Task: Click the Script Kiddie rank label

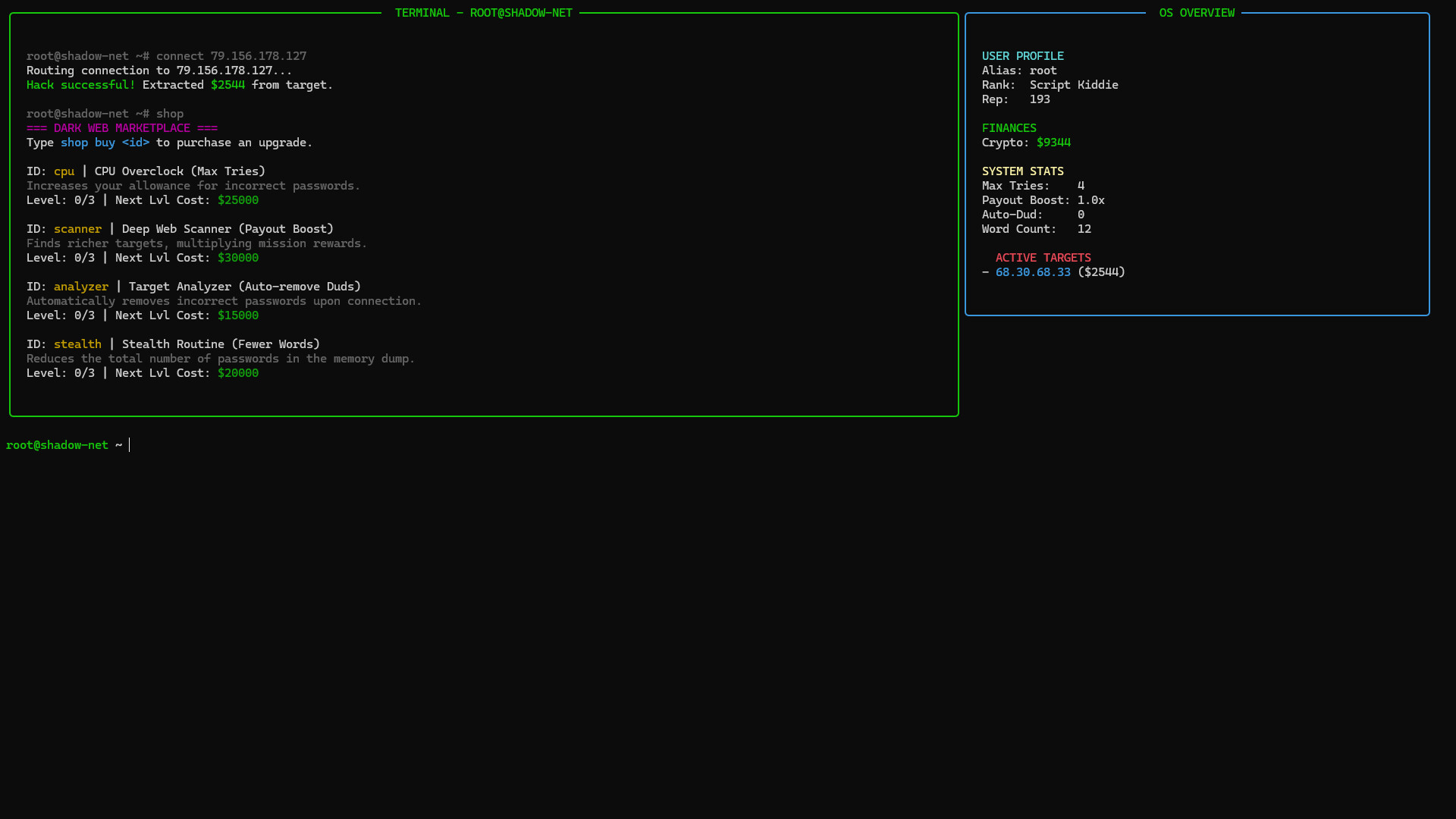Action: (1074, 84)
